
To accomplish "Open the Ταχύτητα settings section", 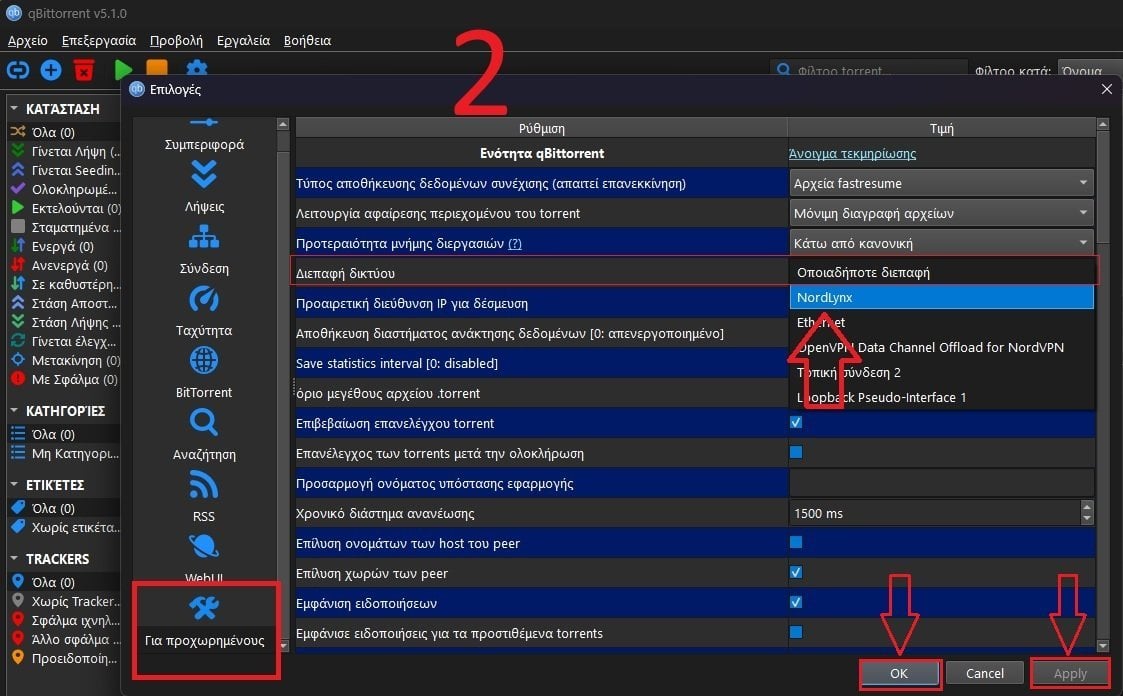I will click(204, 311).
